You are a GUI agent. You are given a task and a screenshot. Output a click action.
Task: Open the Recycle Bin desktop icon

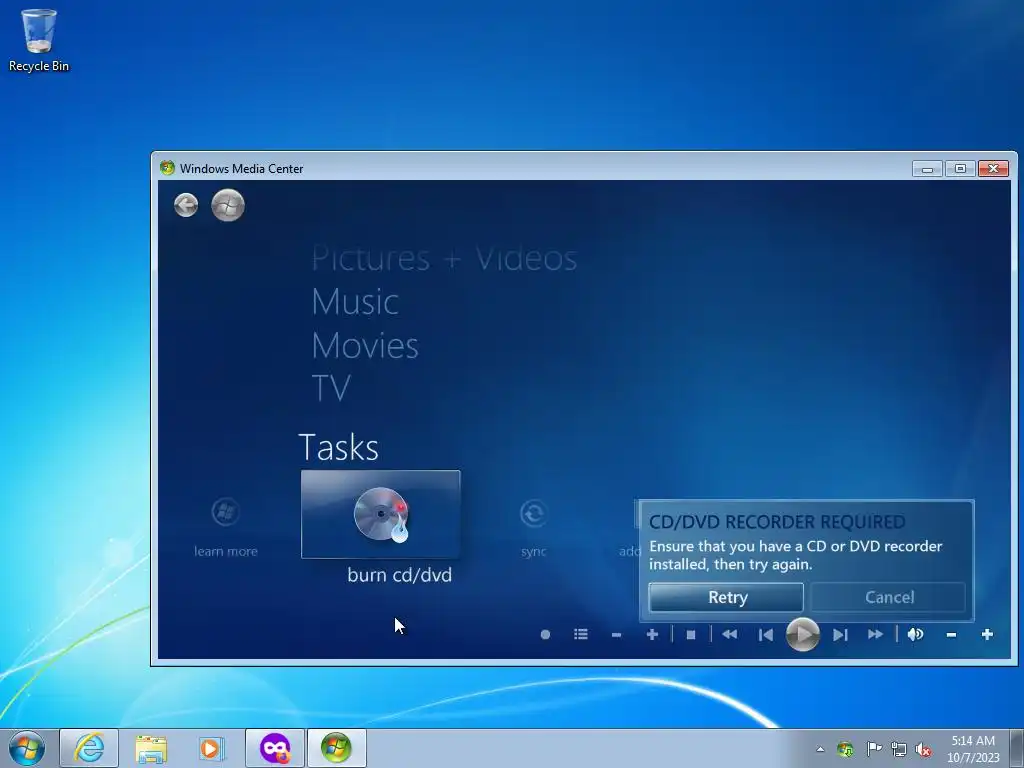[39, 39]
